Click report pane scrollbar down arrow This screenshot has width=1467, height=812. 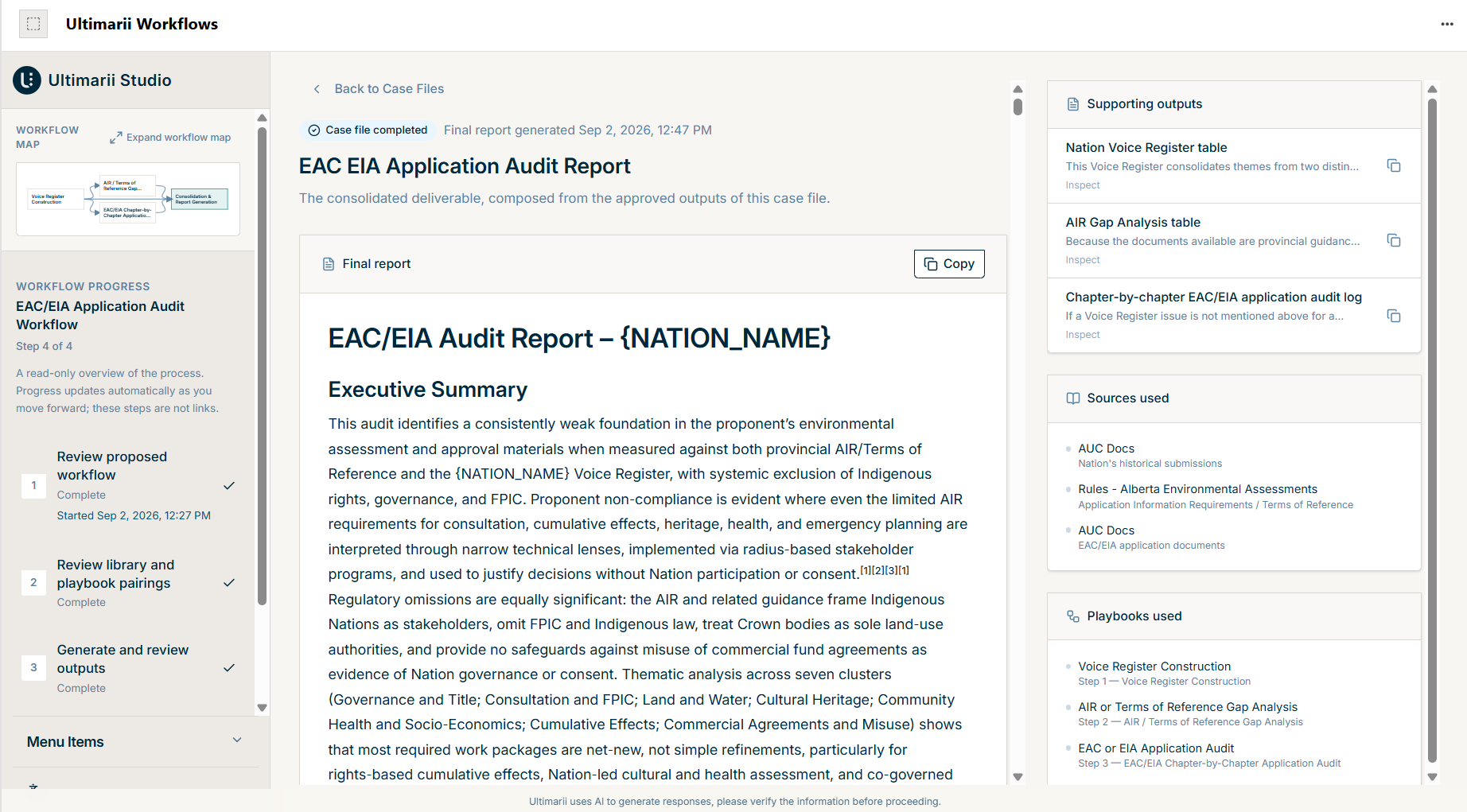click(x=1018, y=777)
